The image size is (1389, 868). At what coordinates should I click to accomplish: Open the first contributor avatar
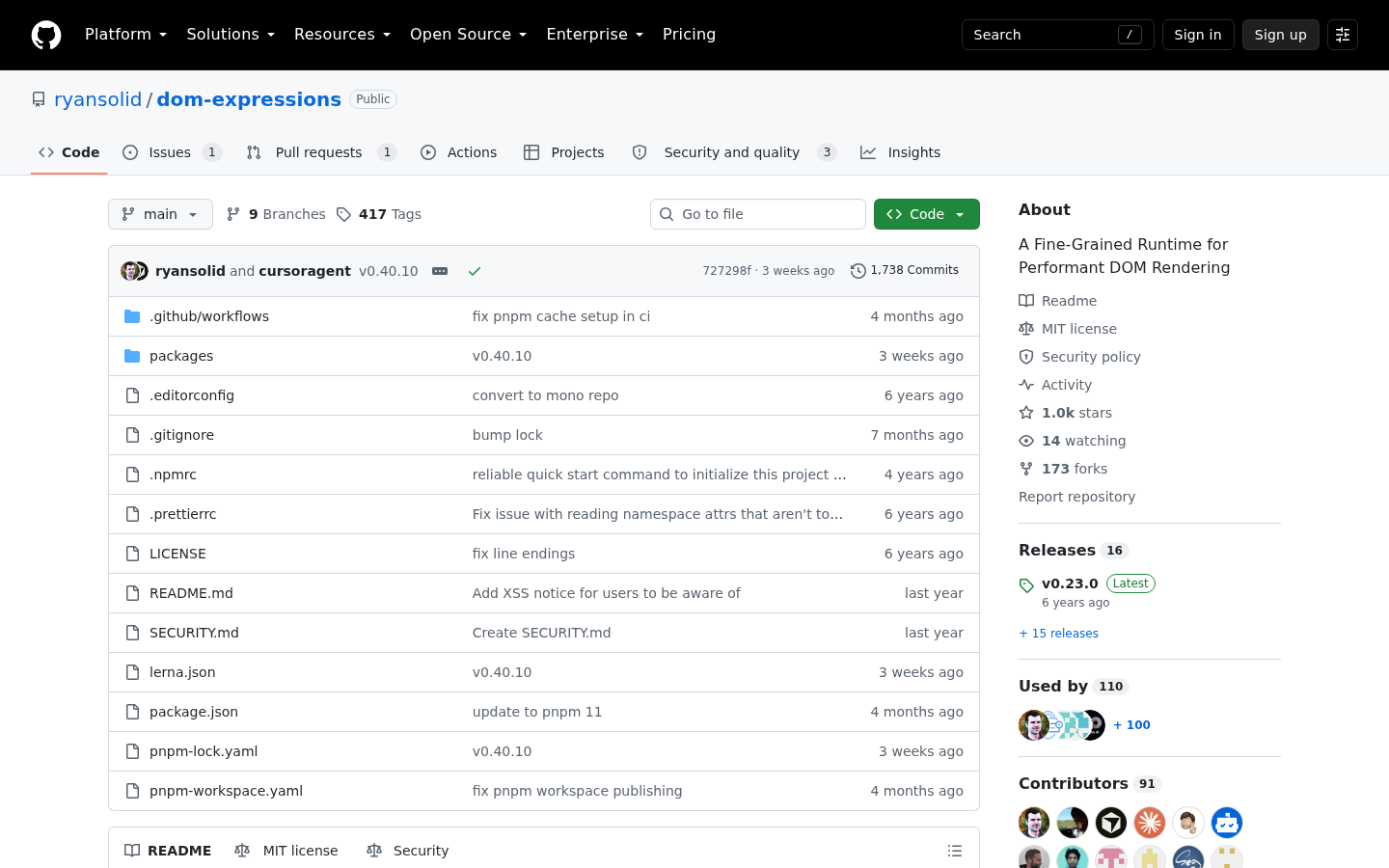click(1034, 823)
